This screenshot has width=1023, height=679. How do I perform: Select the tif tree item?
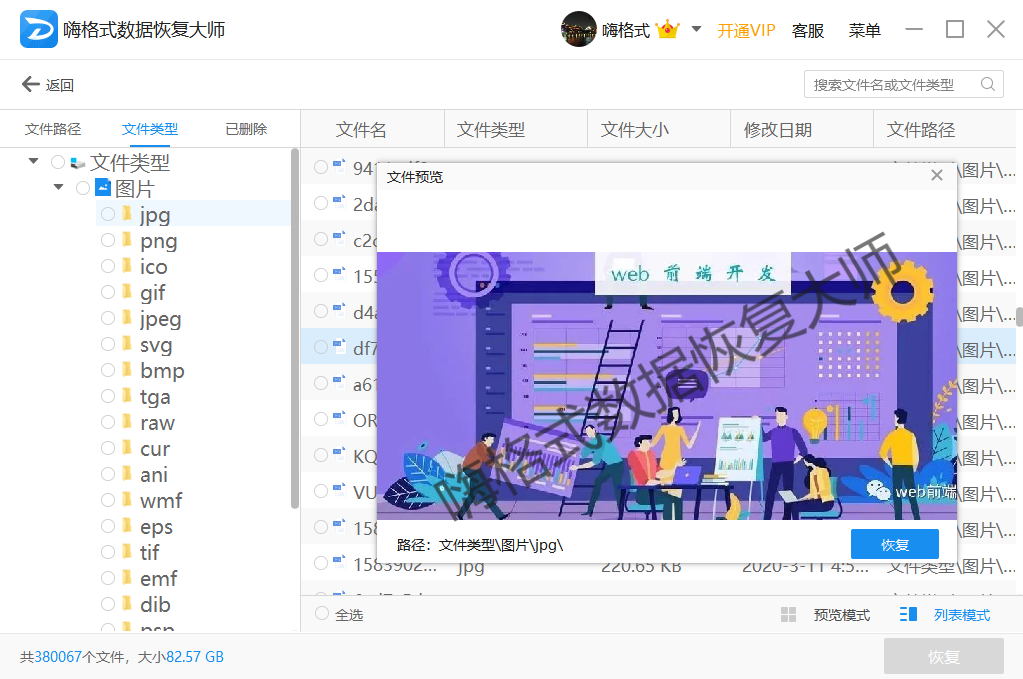point(149,552)
